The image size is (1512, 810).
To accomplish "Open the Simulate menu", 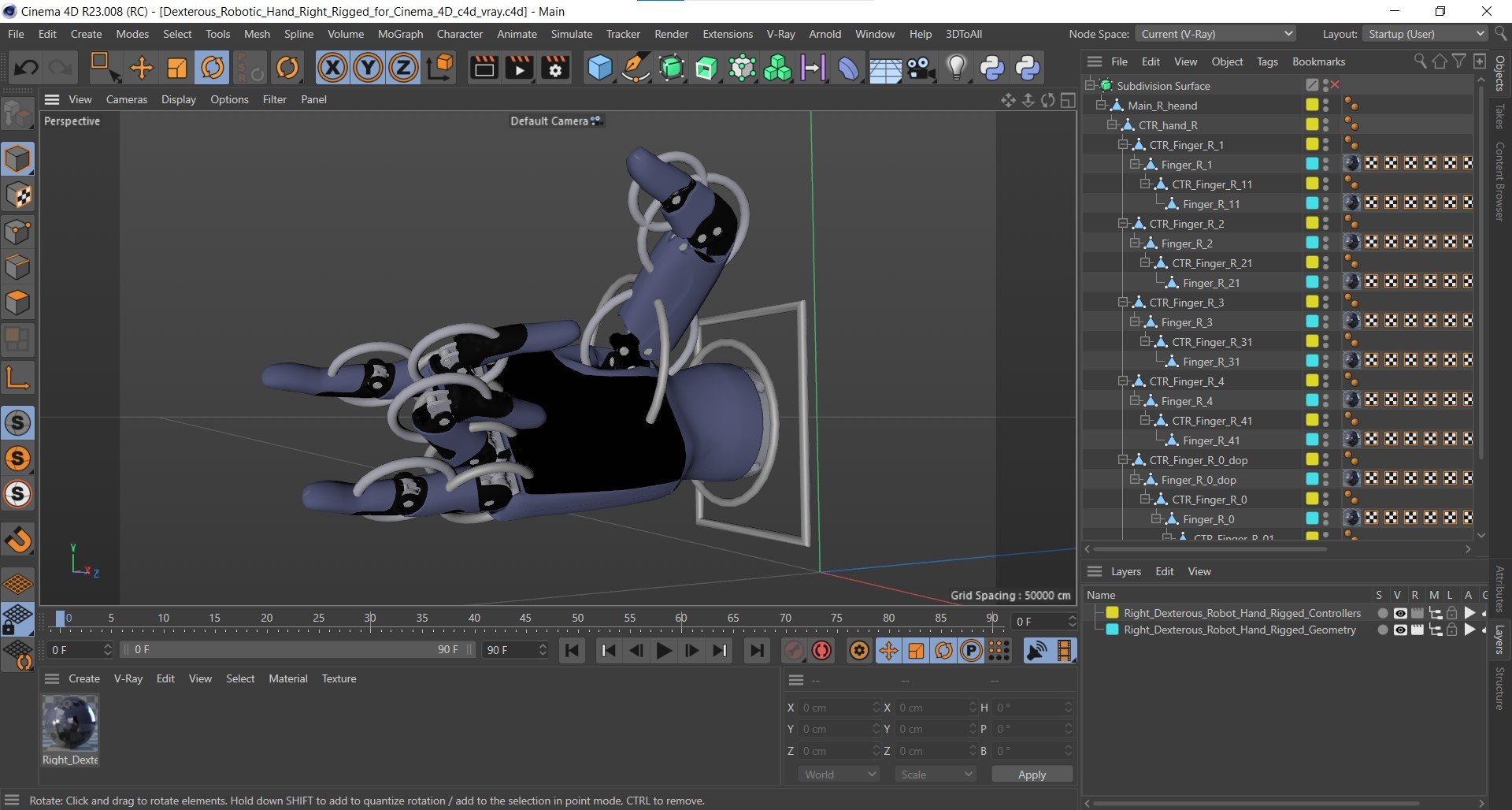I will [571, 34].
